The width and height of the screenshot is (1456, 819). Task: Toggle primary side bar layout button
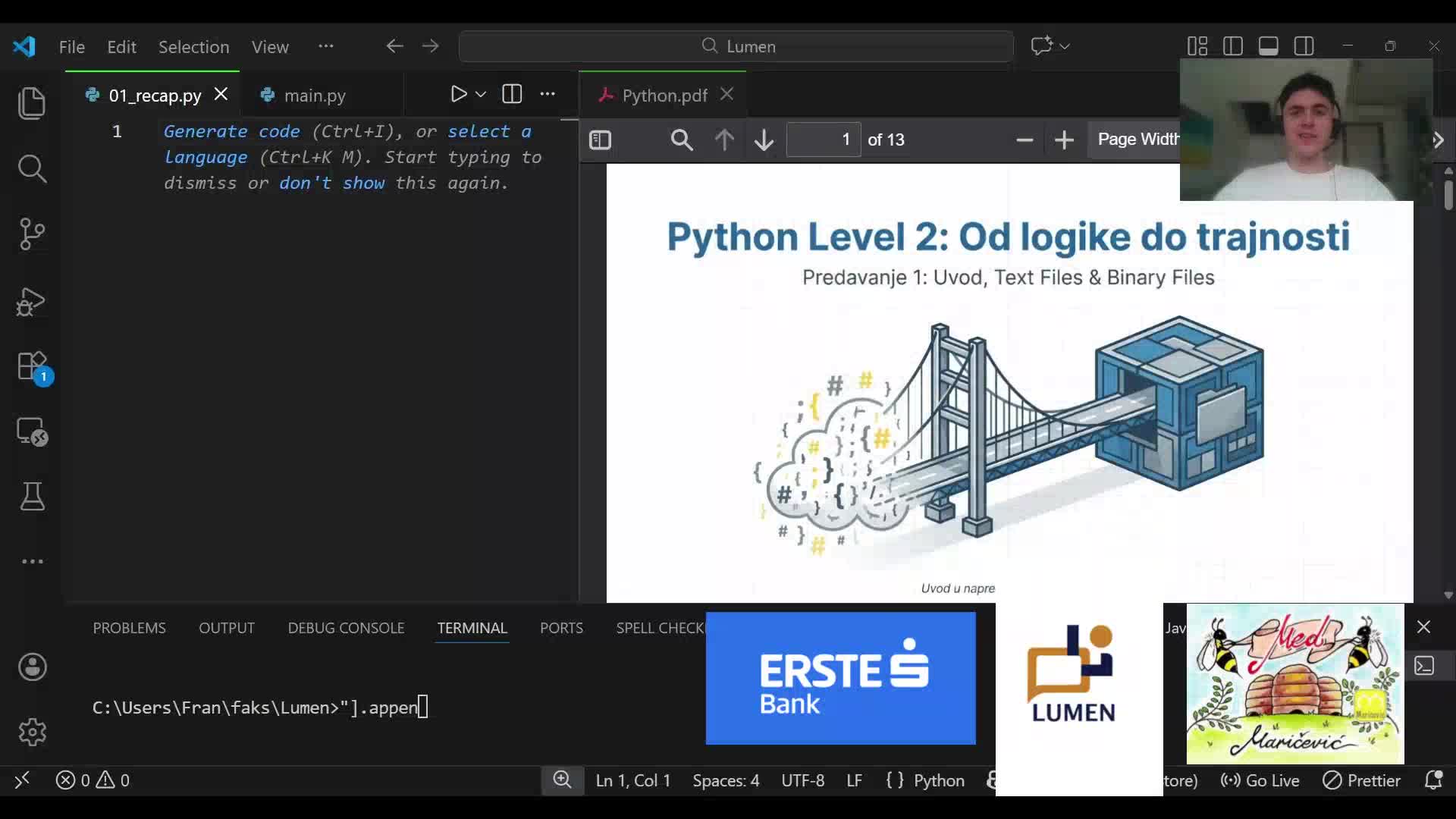(x=1232, y=46)
